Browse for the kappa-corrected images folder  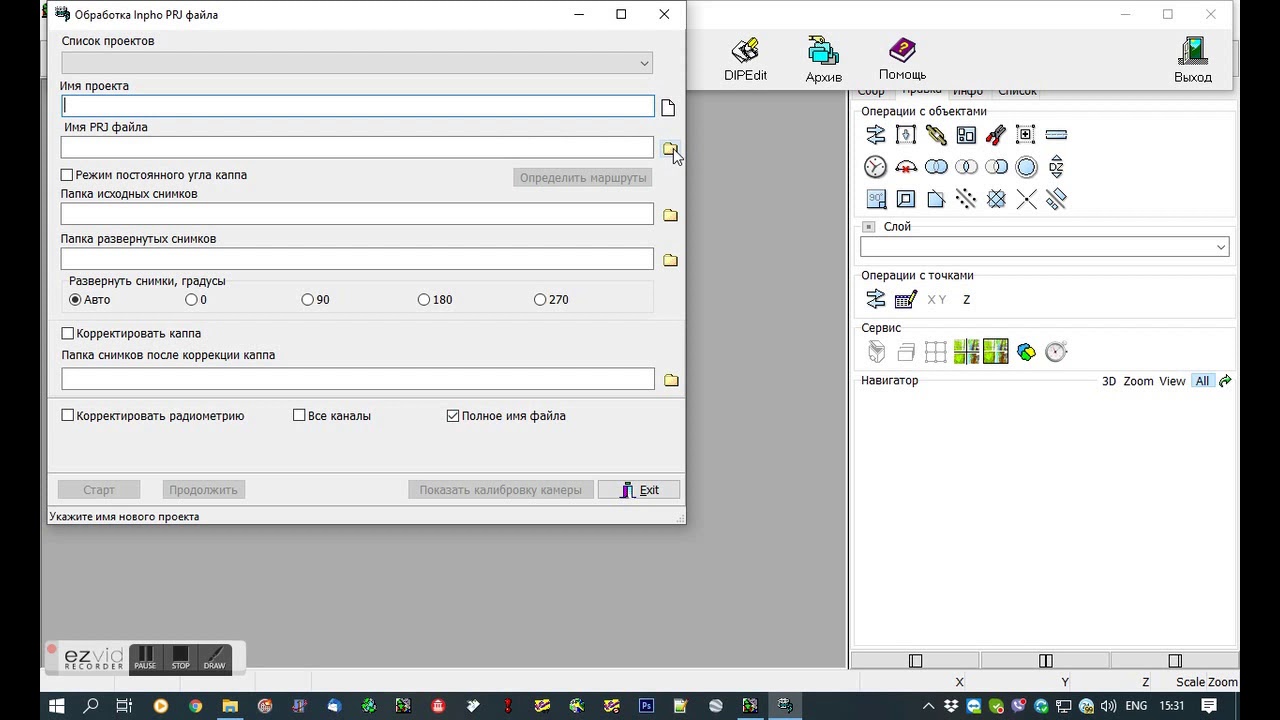click(671, 380)
